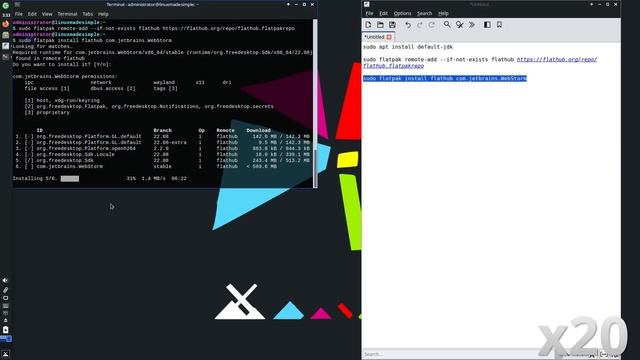
Task: Open the green app launcher icon in the panel
Action: (6, 5)
